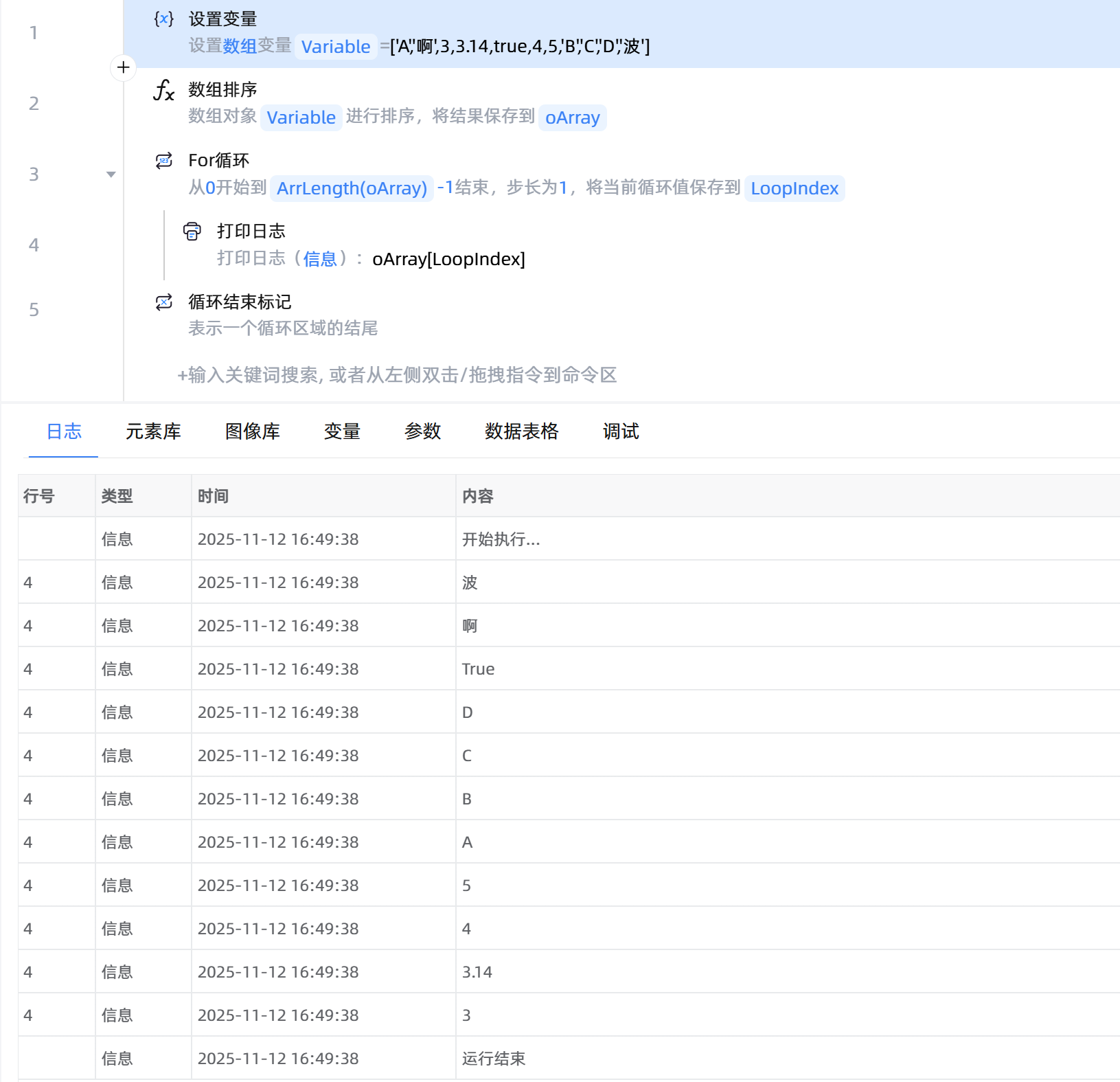Click the ArrLength(oArray) expression tag

(x=352, y=188)
